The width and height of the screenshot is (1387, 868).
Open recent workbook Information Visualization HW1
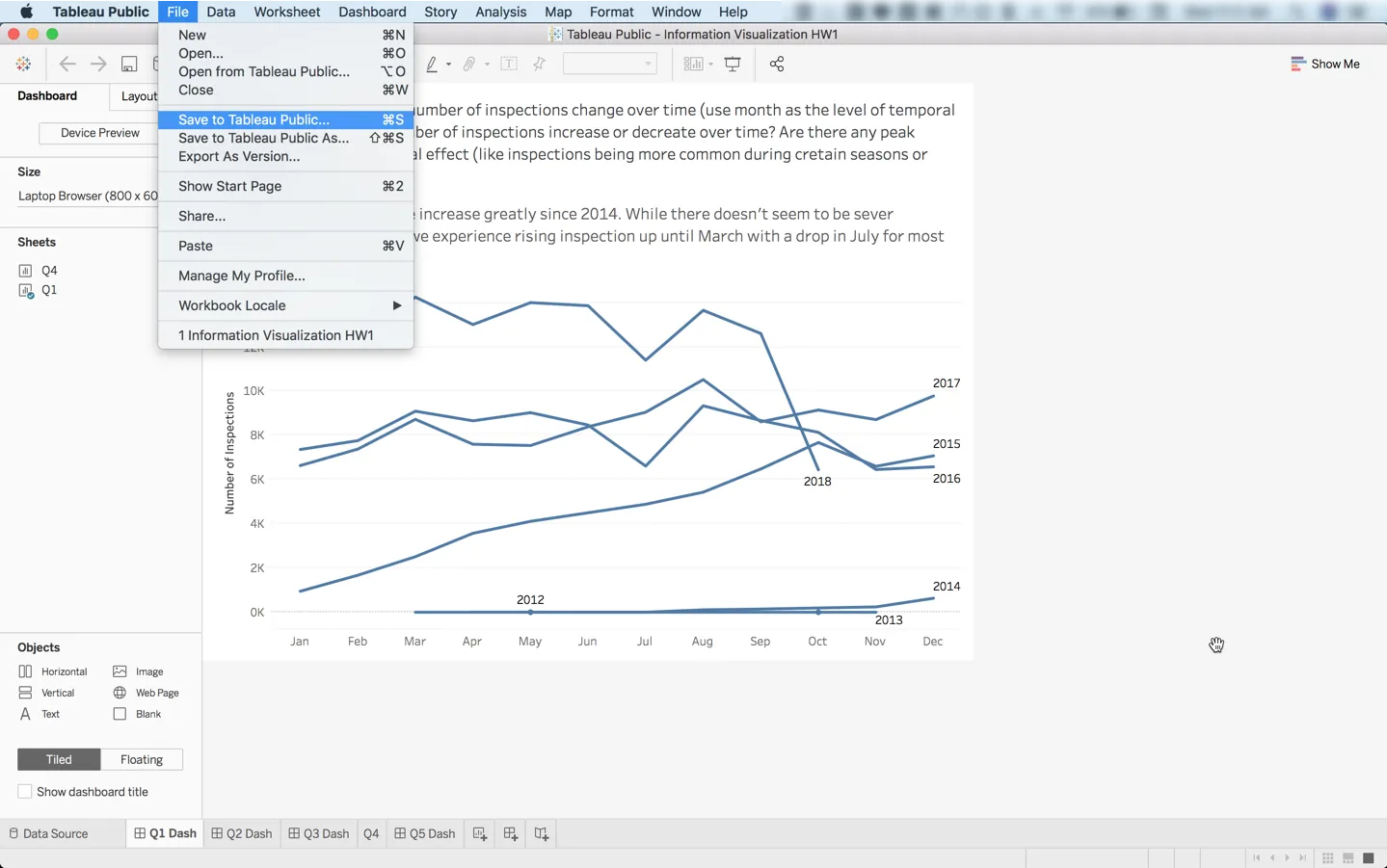point(285,335)
